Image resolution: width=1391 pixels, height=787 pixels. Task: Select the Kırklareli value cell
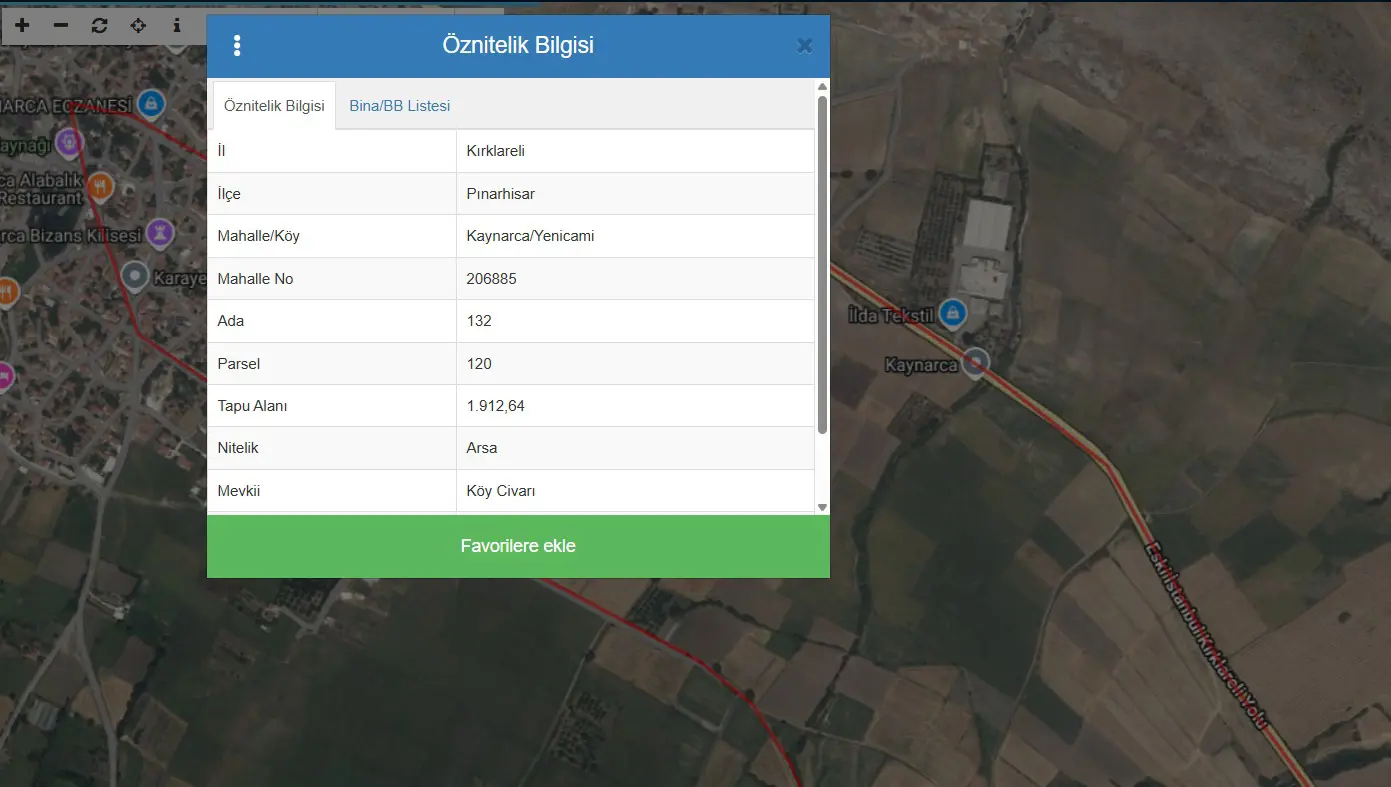[635, 151]
